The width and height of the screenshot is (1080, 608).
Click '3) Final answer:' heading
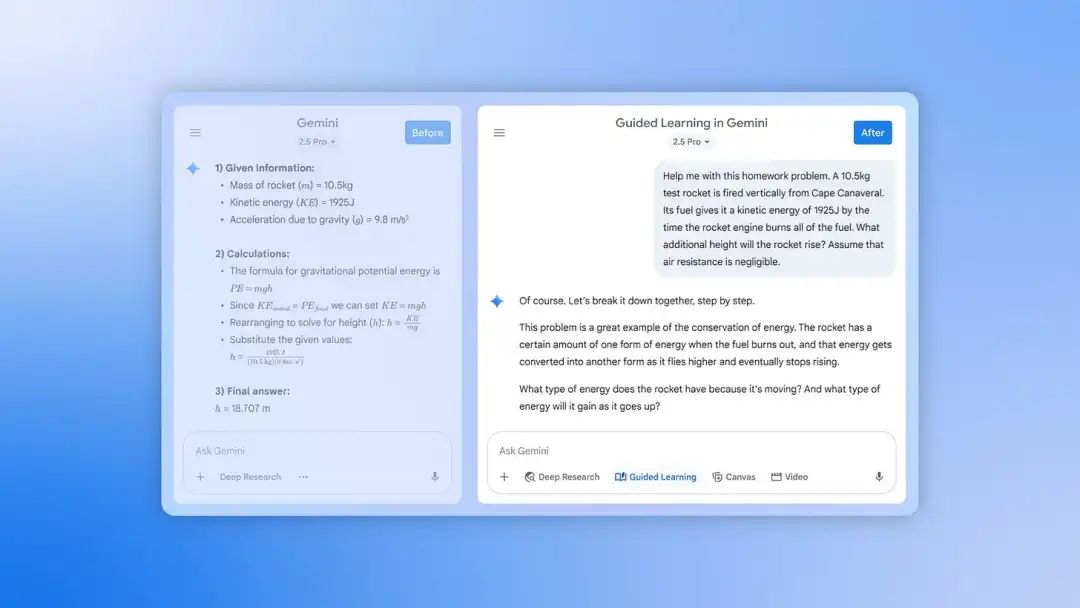[x=252, y=391]
